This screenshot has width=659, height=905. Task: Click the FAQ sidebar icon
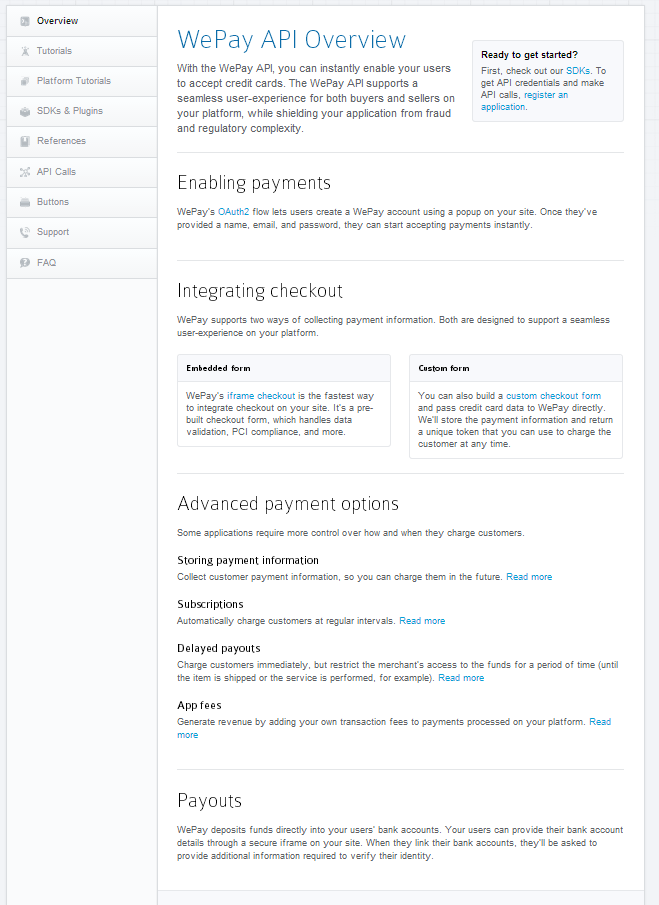click(x=24, y=263)
